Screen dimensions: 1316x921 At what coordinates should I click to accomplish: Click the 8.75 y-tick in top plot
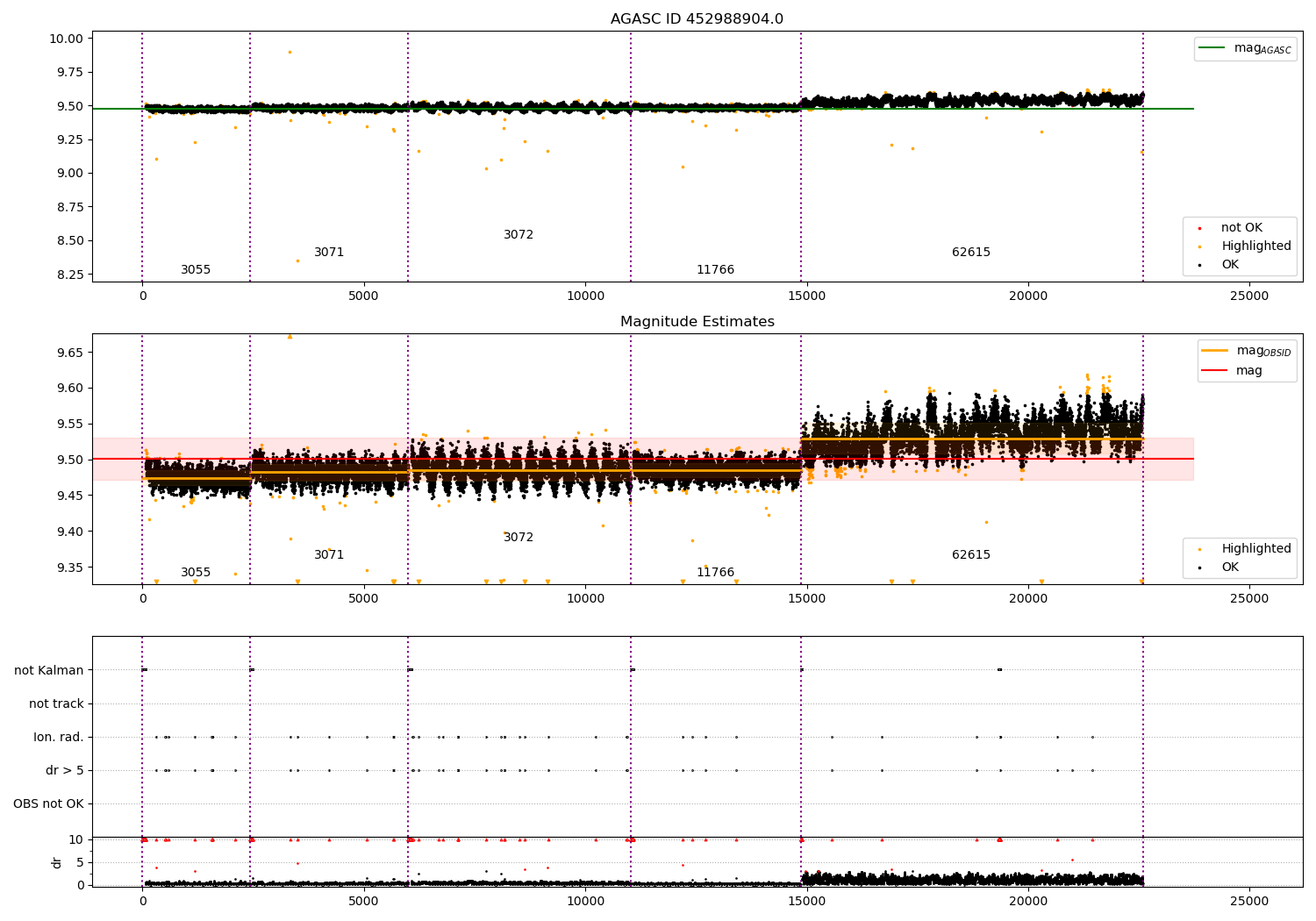pos(69,207)
